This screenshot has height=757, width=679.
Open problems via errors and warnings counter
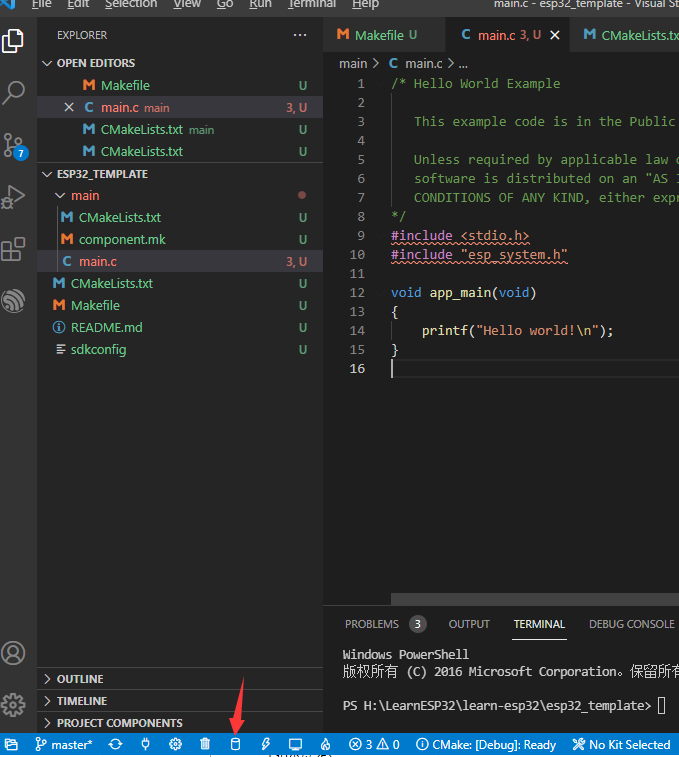click(x=374, y=744)
